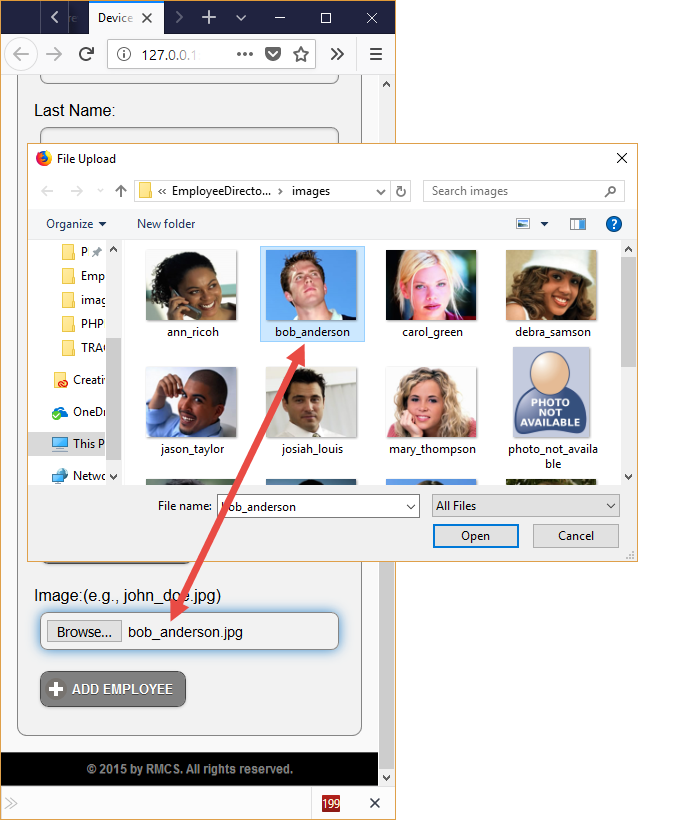This screenshot has height=820, width=682.
Task: Open the change view options dropdown
Action: tap(544, 224)
